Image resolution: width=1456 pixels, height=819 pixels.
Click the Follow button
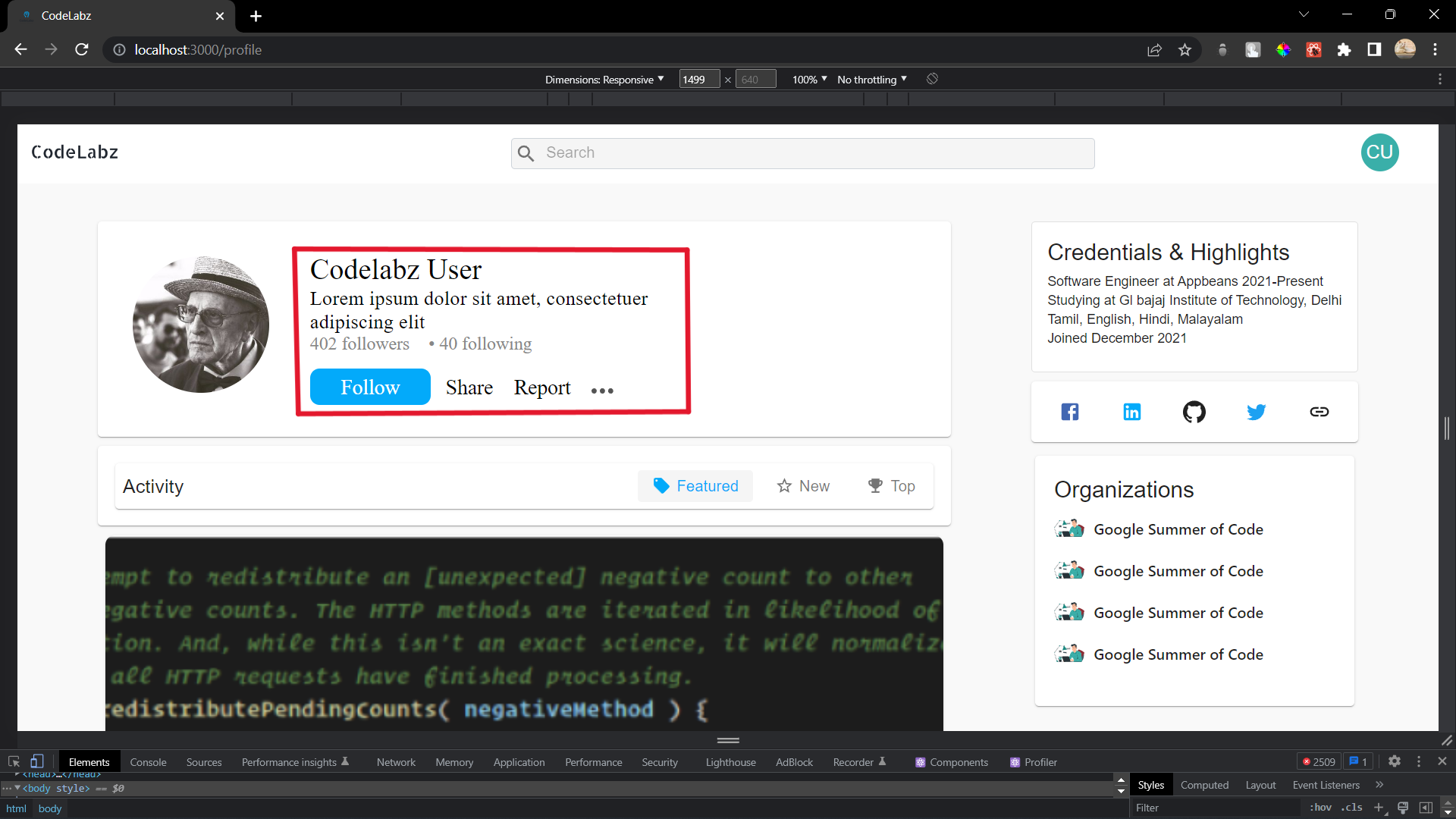pos(369,387)
